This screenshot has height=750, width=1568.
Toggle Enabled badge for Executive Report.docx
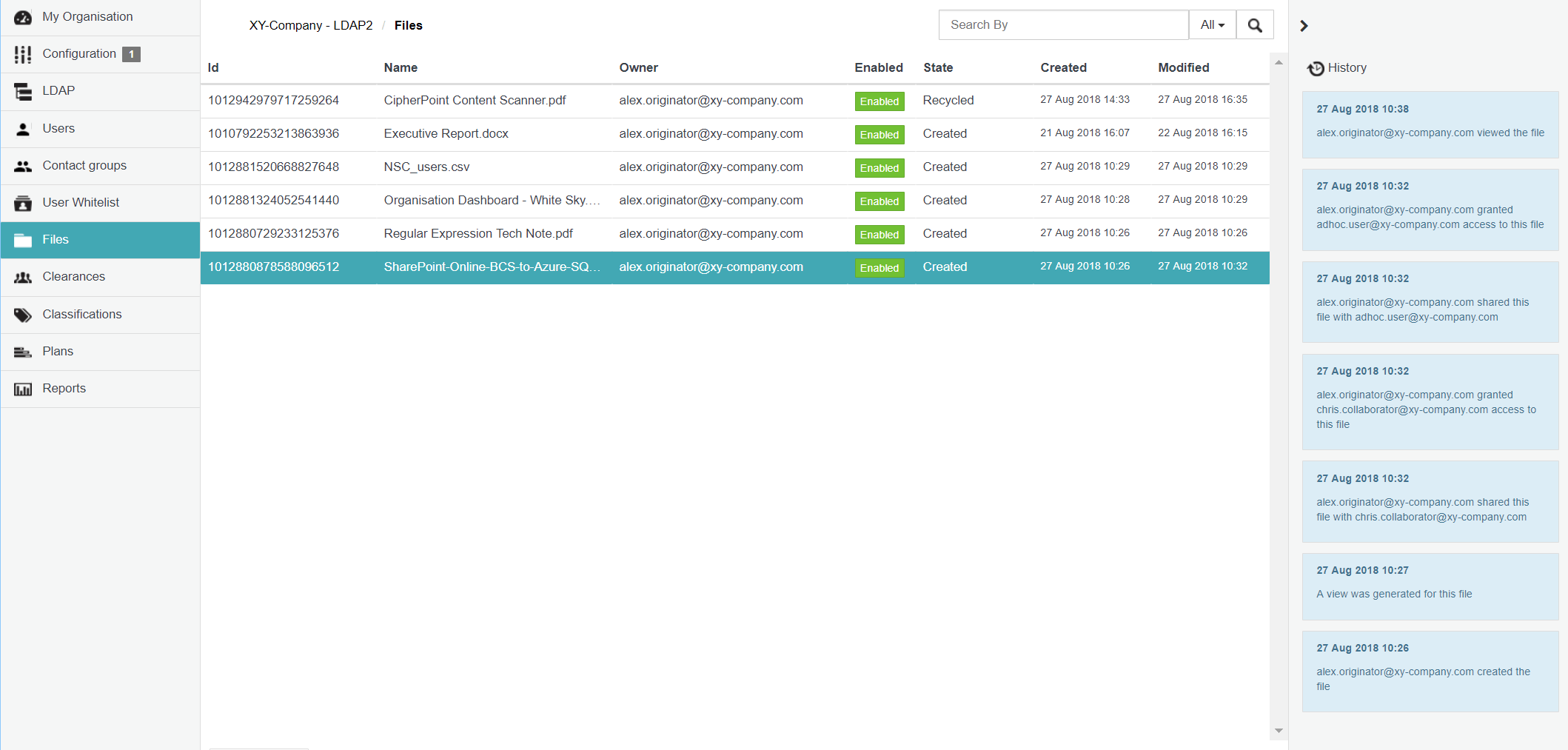tap(880, 135)
